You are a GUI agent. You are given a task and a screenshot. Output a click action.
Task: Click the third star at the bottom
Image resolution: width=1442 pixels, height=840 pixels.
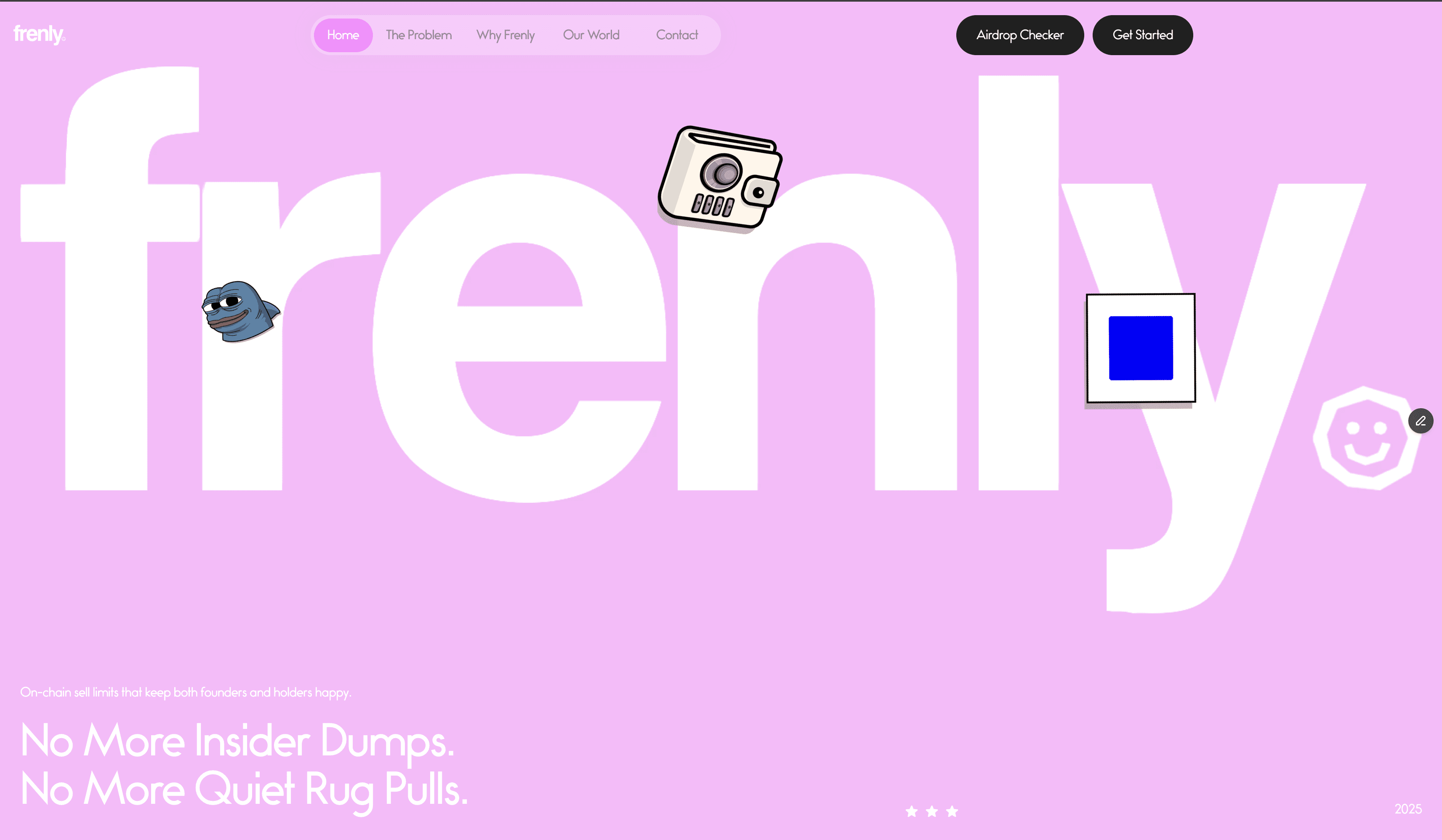coord(952,811)
